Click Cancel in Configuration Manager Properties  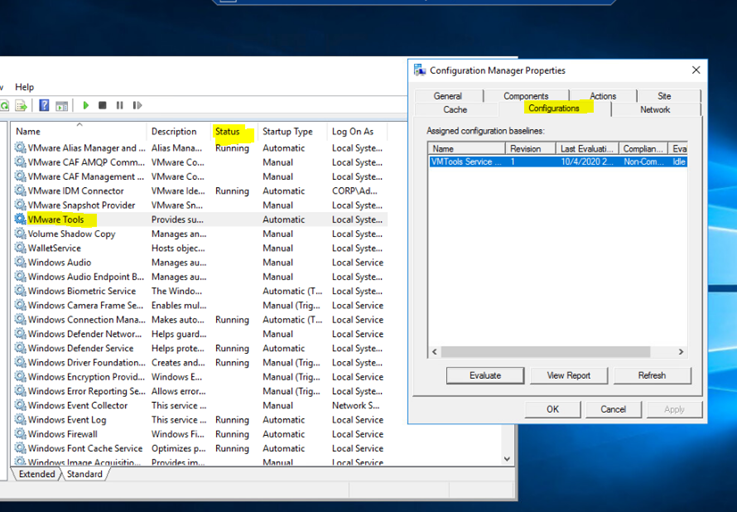pos(613,409)
